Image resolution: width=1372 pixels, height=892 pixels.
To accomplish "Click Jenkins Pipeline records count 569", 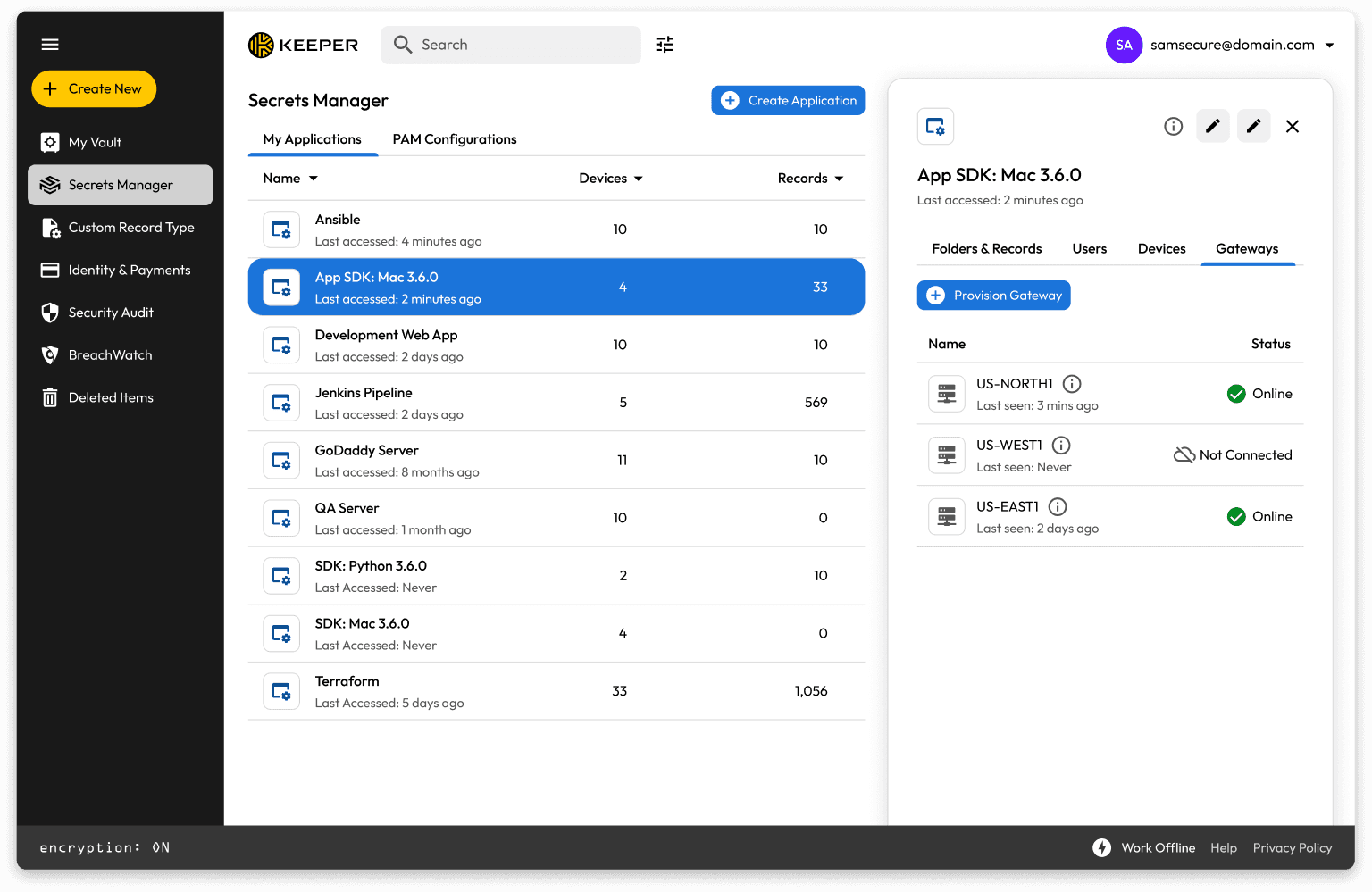I will point(816,403).
